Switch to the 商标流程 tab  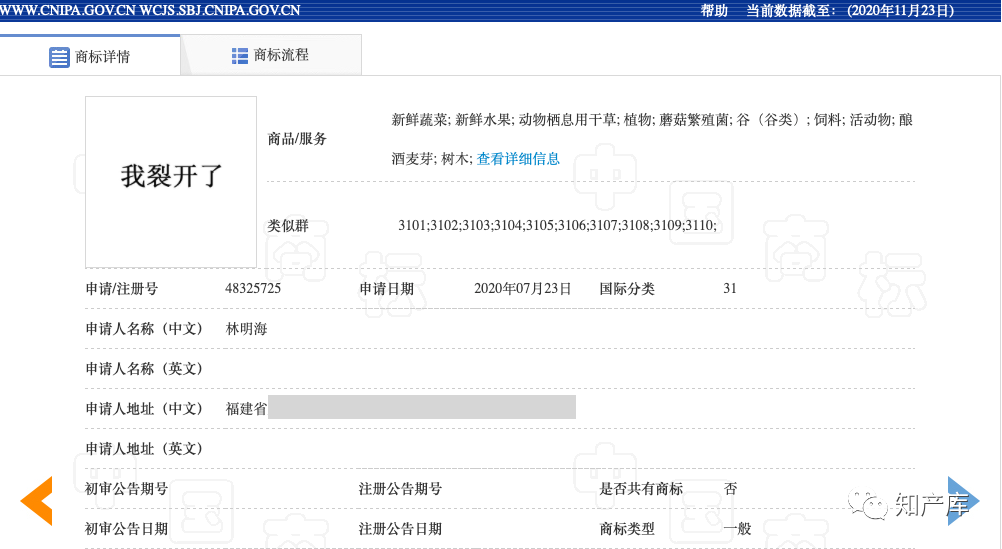(271, 56)
